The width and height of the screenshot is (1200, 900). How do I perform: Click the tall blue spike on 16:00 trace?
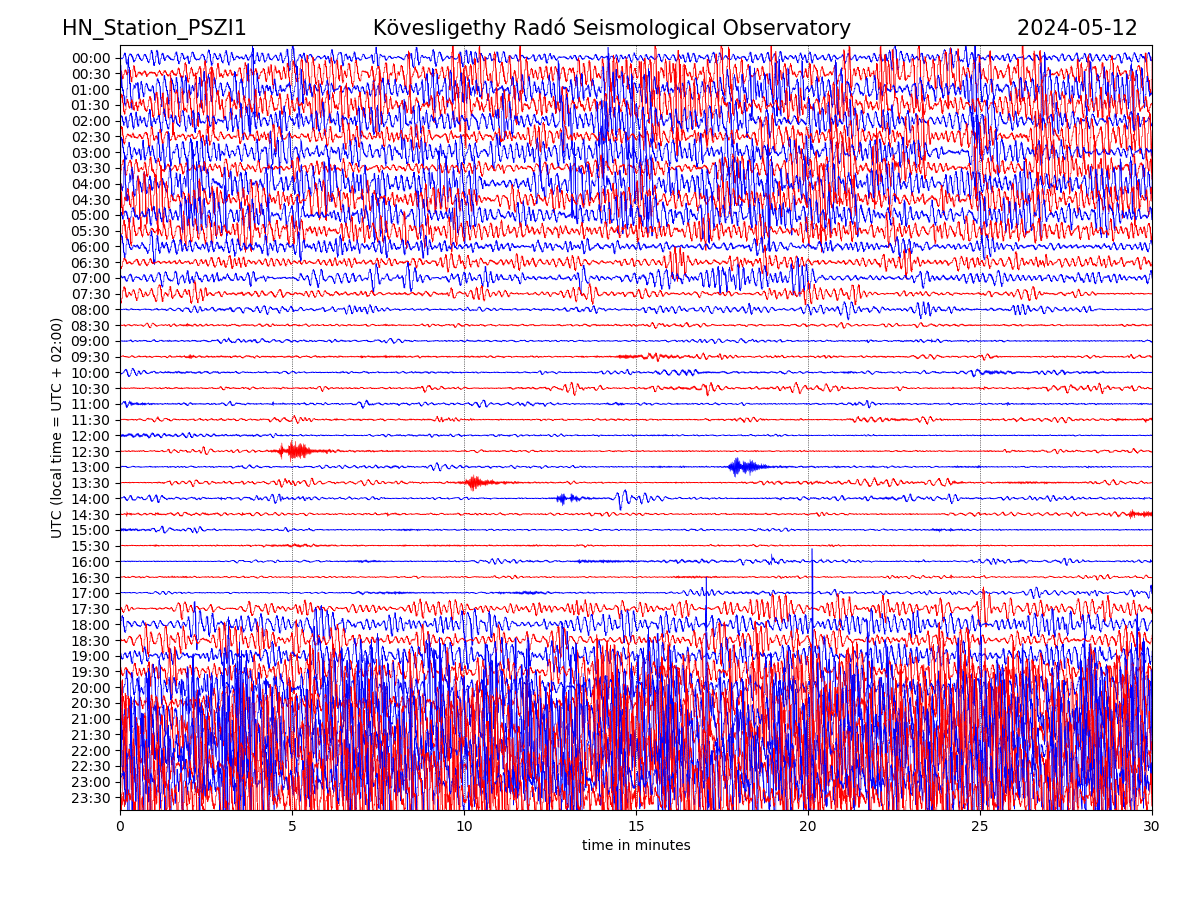pyautogui.click(x=812, y=558)
